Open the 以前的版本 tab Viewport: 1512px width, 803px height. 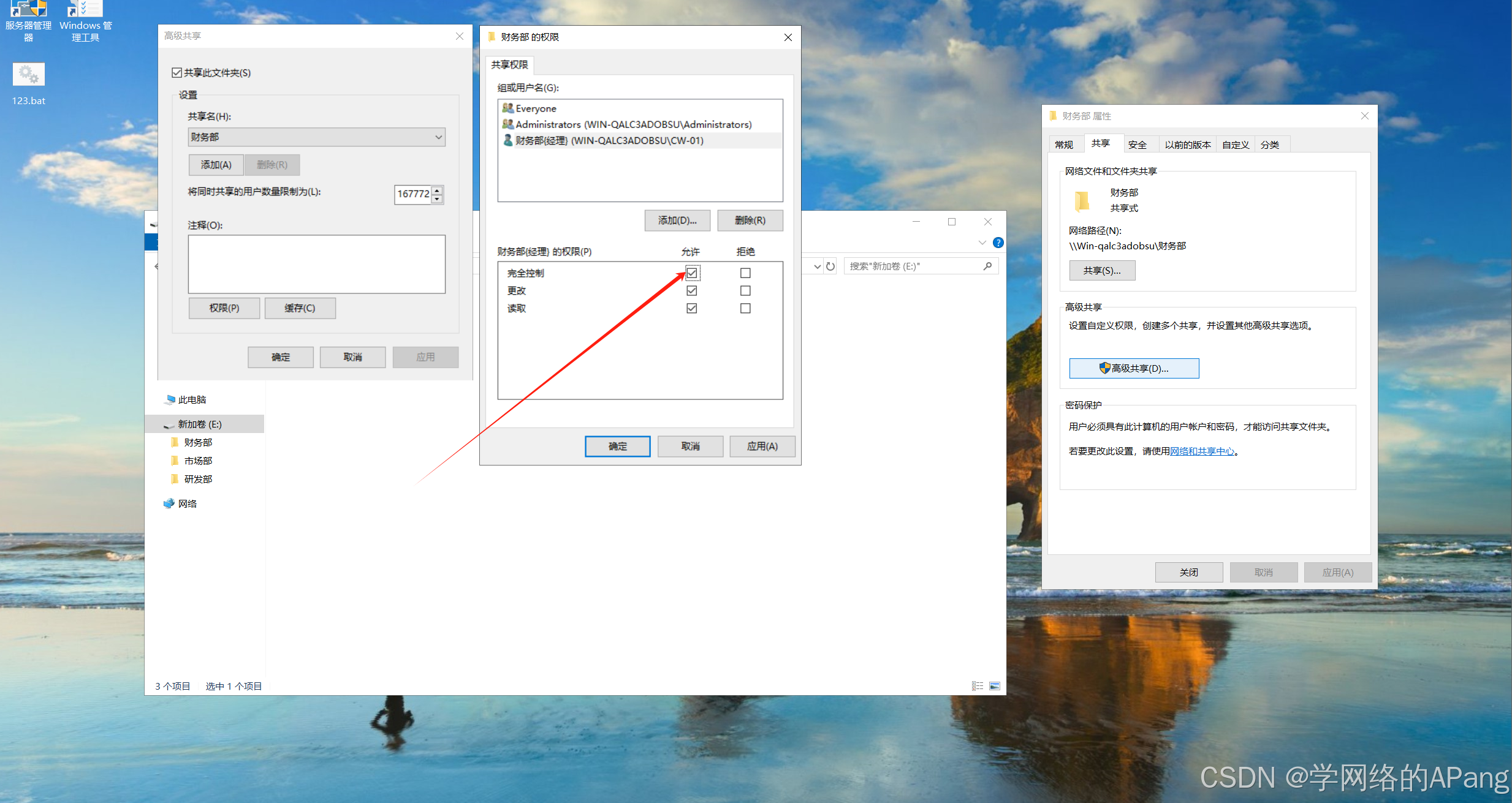click(1187, 145)
